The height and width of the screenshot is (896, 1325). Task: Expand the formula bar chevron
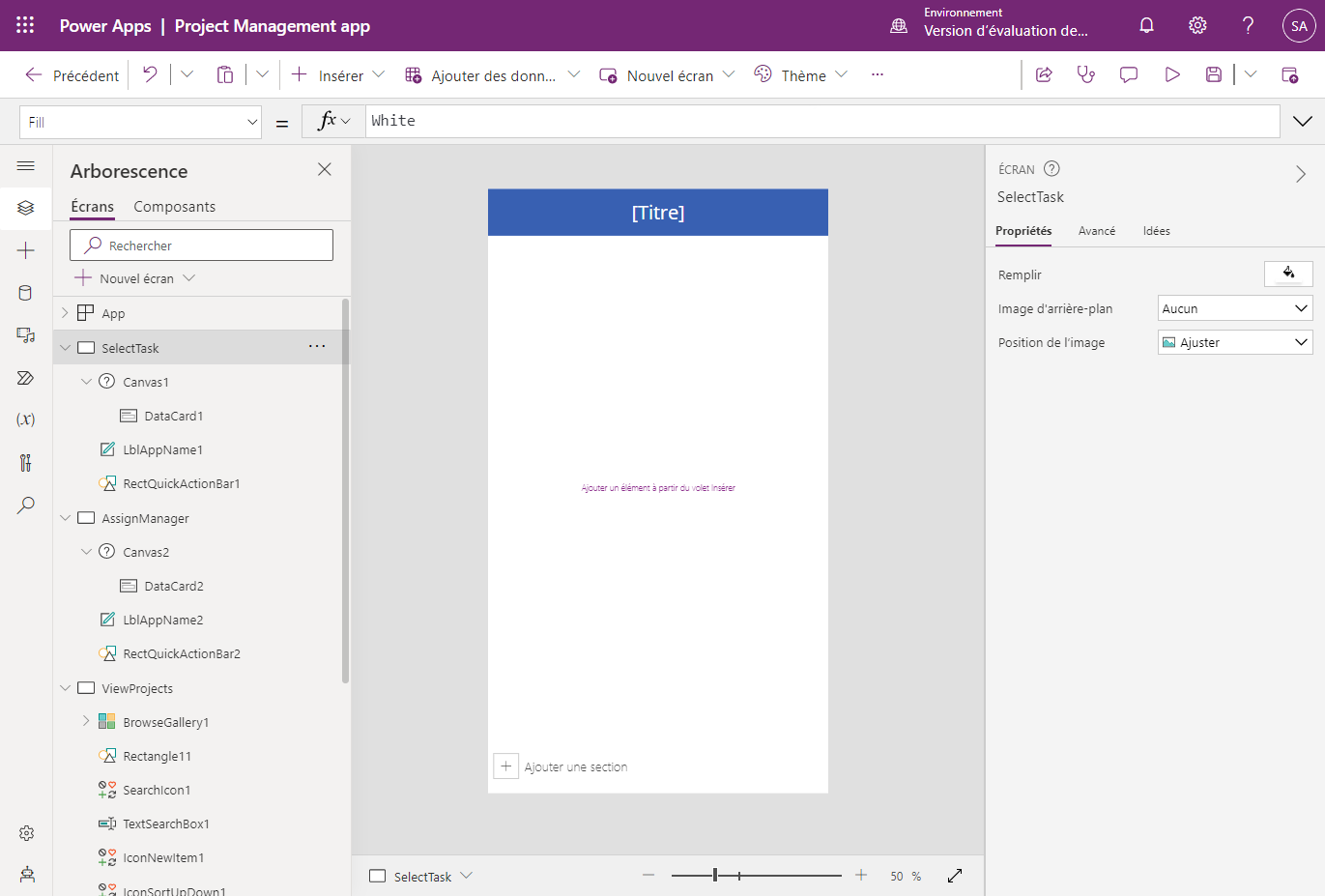1303,121
